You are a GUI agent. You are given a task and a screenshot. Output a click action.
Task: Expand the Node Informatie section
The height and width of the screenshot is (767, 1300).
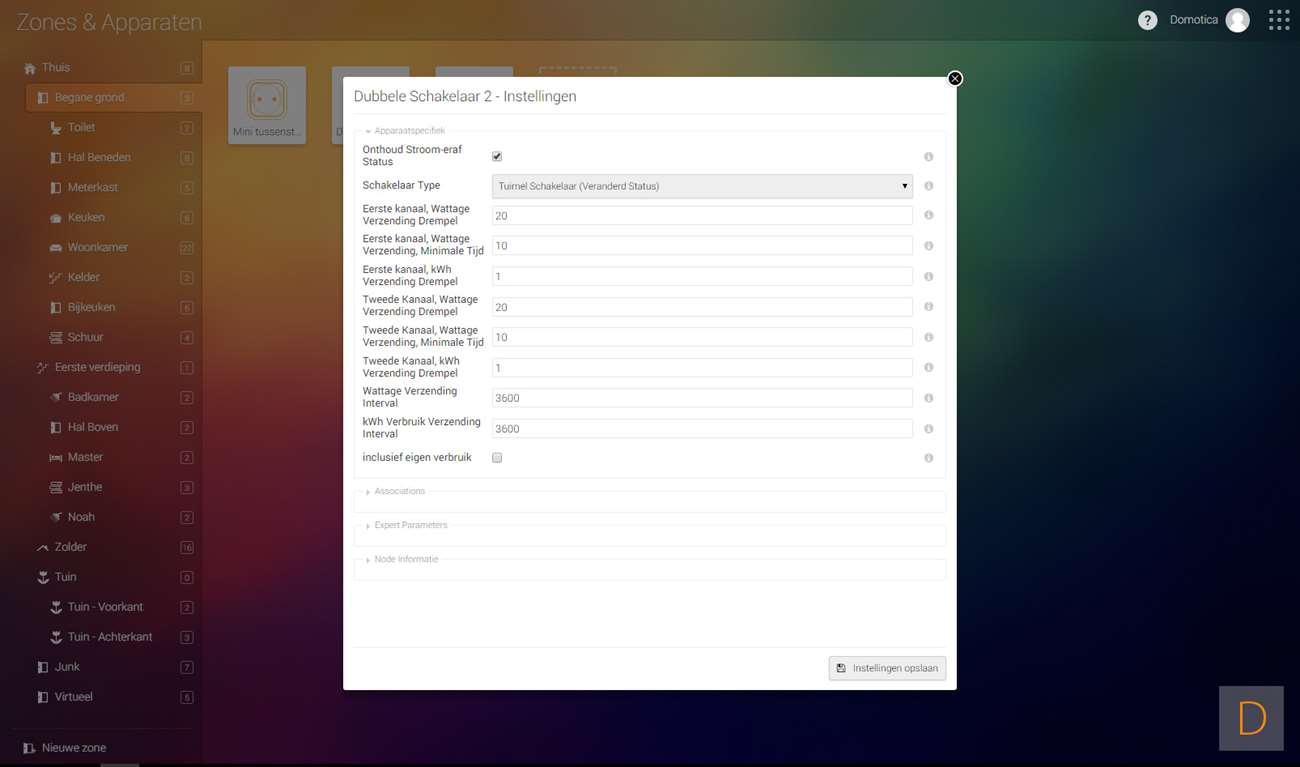pos(405,560)
